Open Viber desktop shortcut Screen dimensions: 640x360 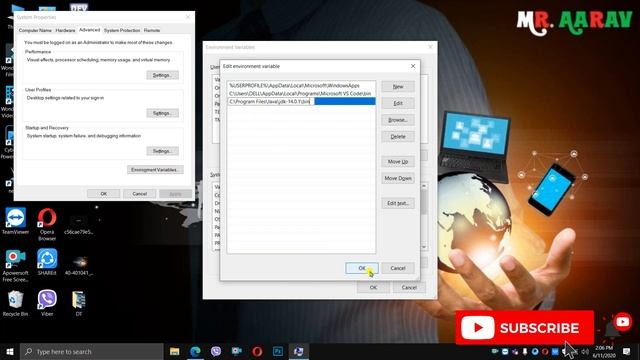coord(47,304)
